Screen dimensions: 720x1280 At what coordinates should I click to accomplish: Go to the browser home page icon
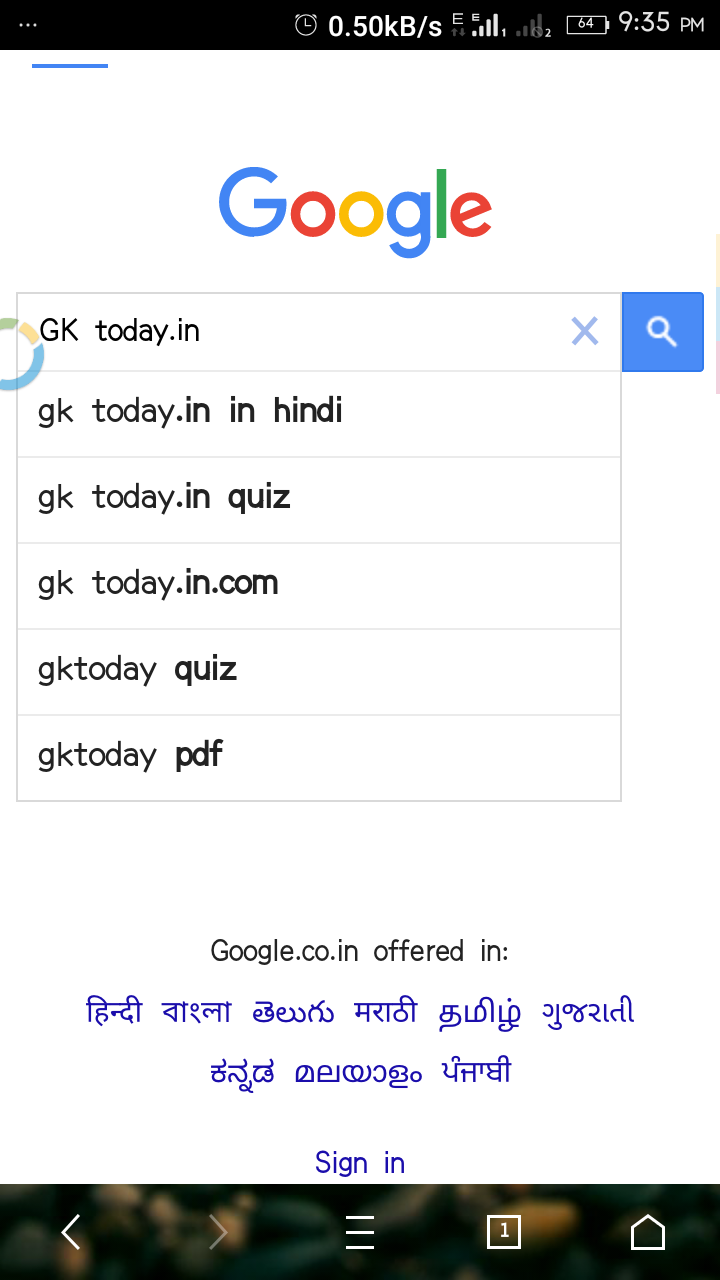[x=647, y=1232]
